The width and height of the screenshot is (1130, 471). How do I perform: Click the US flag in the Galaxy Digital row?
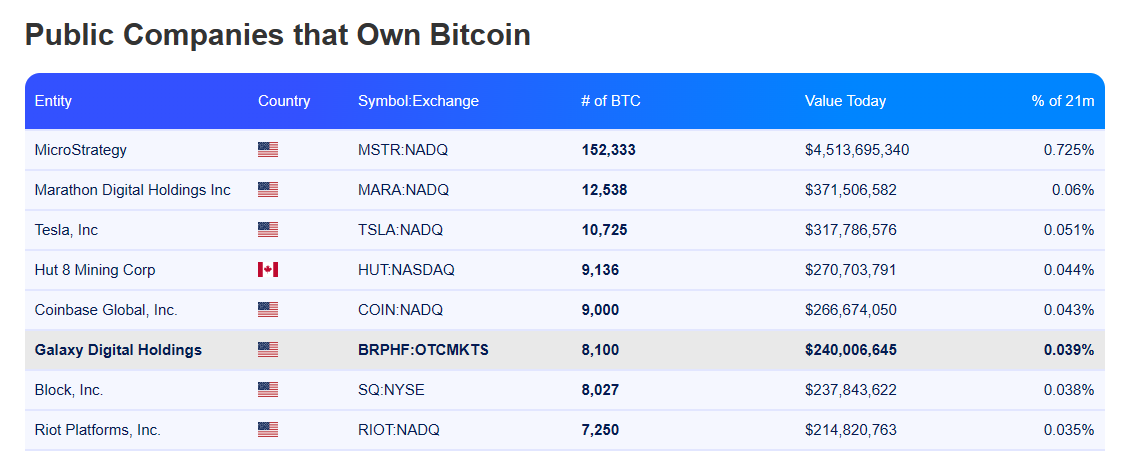click(x=267, y=350)
